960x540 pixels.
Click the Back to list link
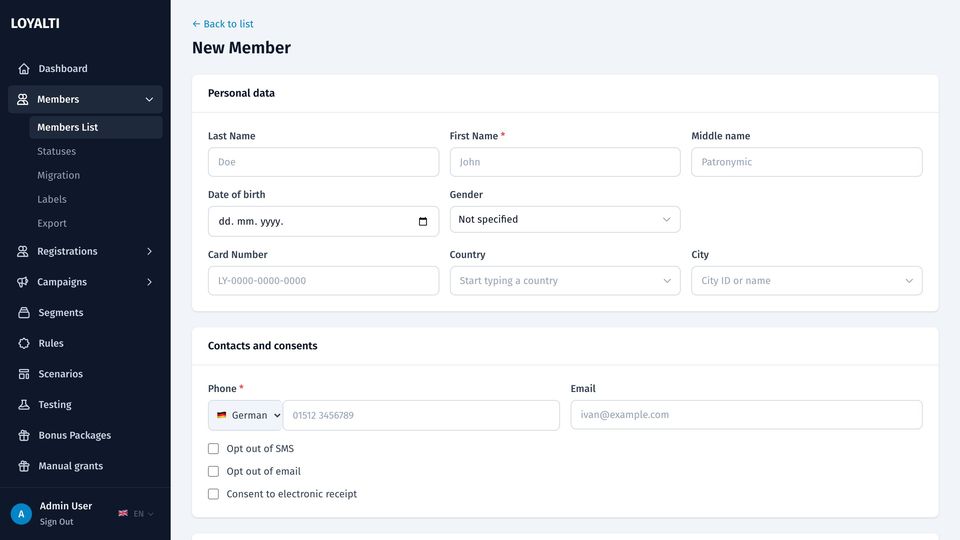[x=223, y=24]
